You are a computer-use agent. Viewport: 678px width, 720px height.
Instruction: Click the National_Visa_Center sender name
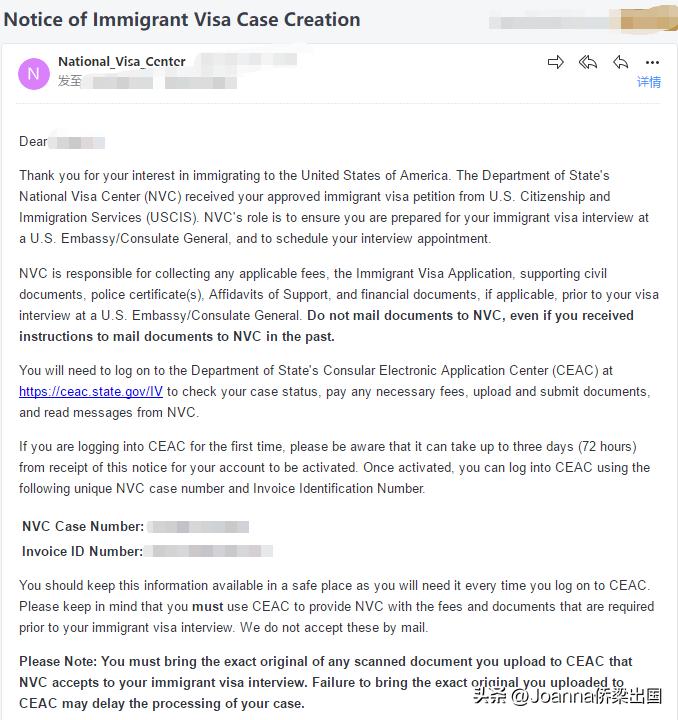pos(121,62)
